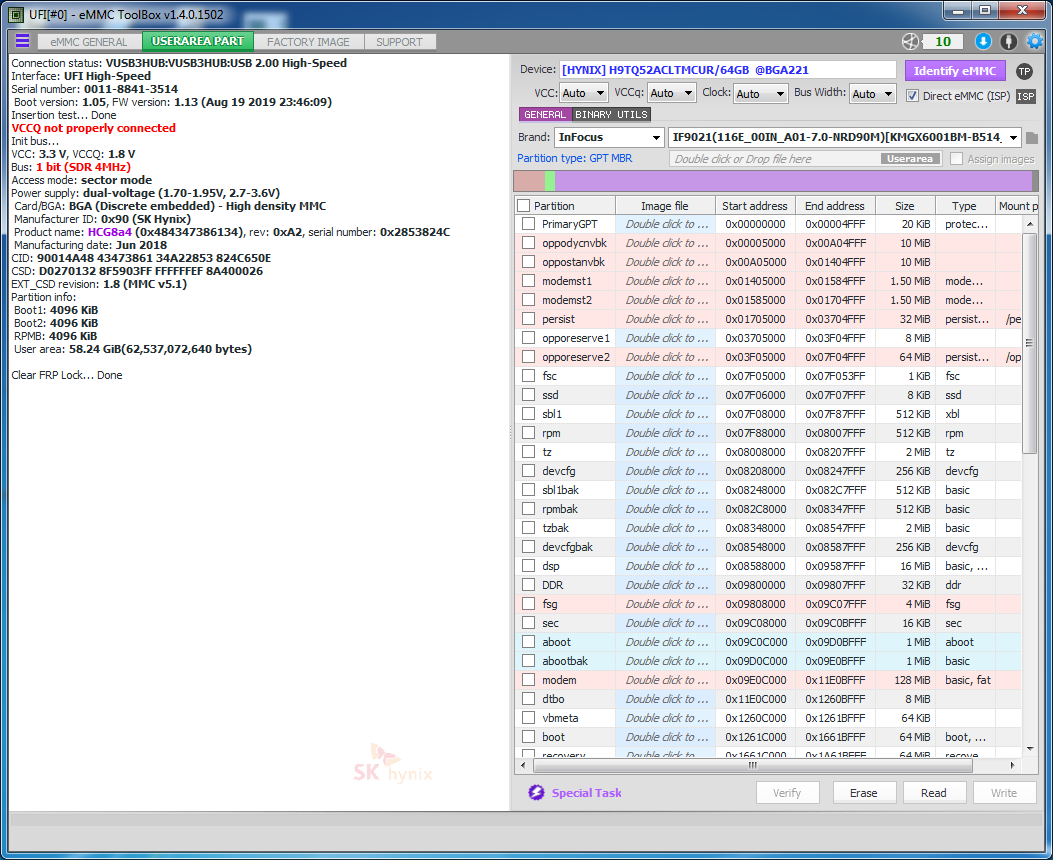Click the purple userdata segment in partition map
Image resolution: width=1053 pixels, height=860 pixels.
(792, 181)
